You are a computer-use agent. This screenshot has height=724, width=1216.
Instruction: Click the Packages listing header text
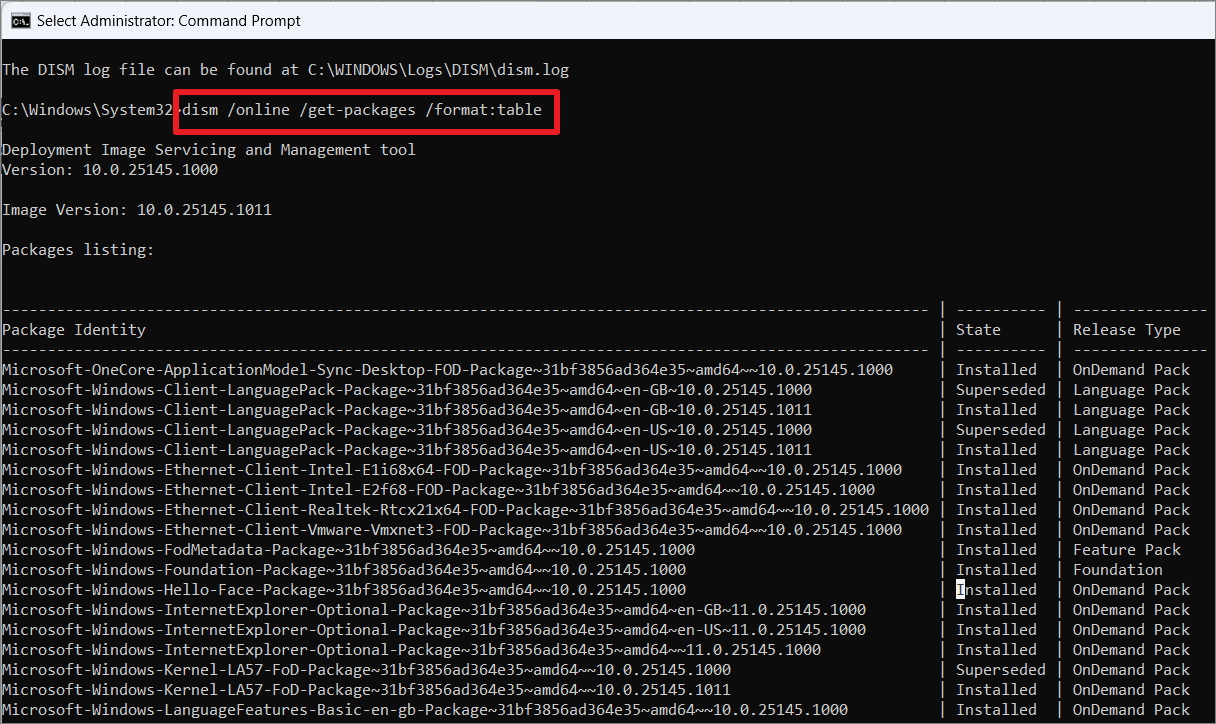coord(78,249)
